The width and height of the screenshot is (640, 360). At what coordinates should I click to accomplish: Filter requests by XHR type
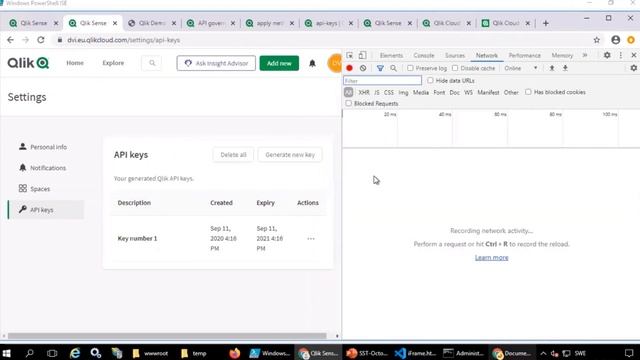click(364, 93)
